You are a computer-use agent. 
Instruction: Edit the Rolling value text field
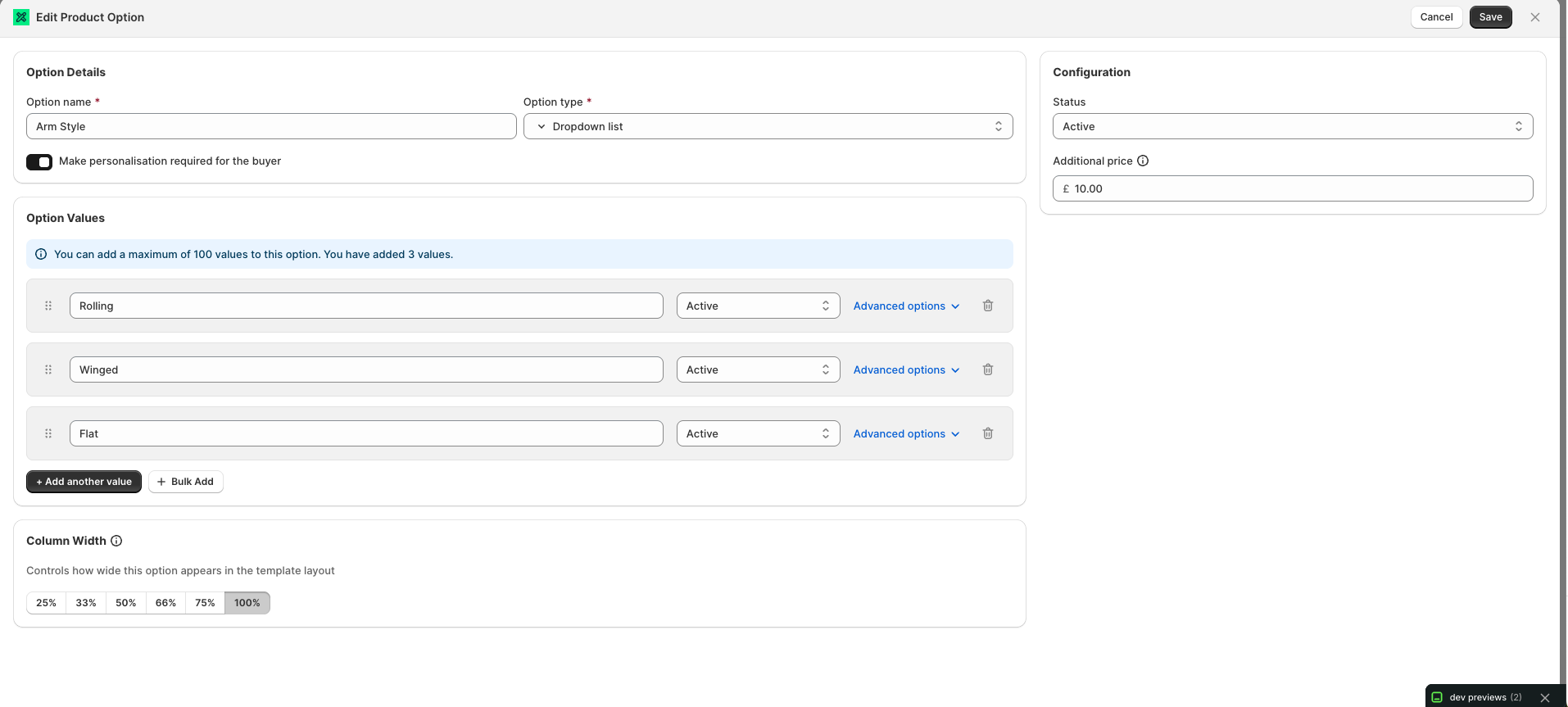coord(366,306)
